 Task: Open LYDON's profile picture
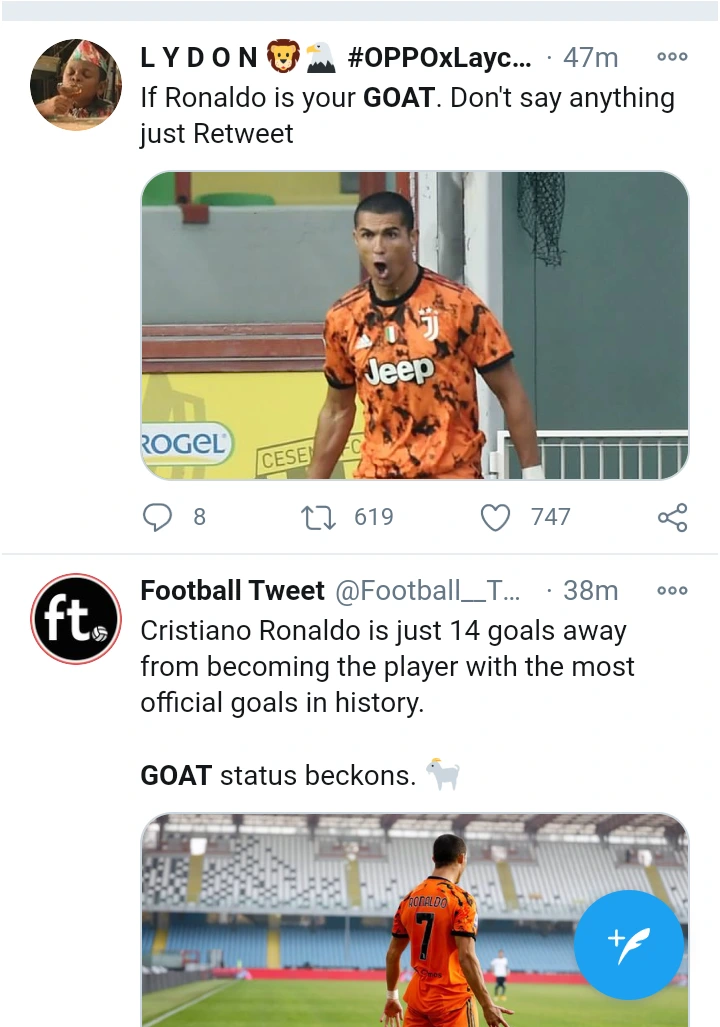[x=76, y=85]
